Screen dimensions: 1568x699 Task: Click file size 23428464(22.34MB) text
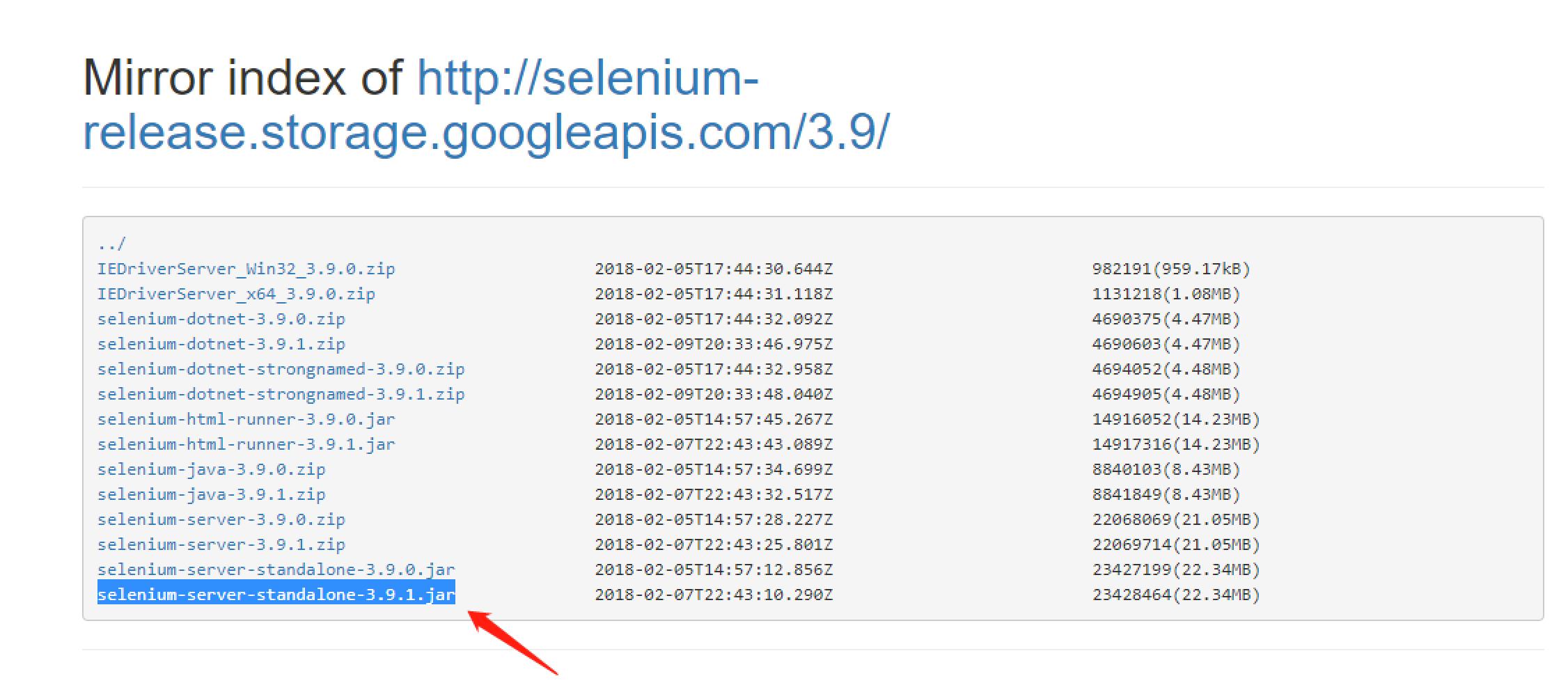coord(1176,595)
